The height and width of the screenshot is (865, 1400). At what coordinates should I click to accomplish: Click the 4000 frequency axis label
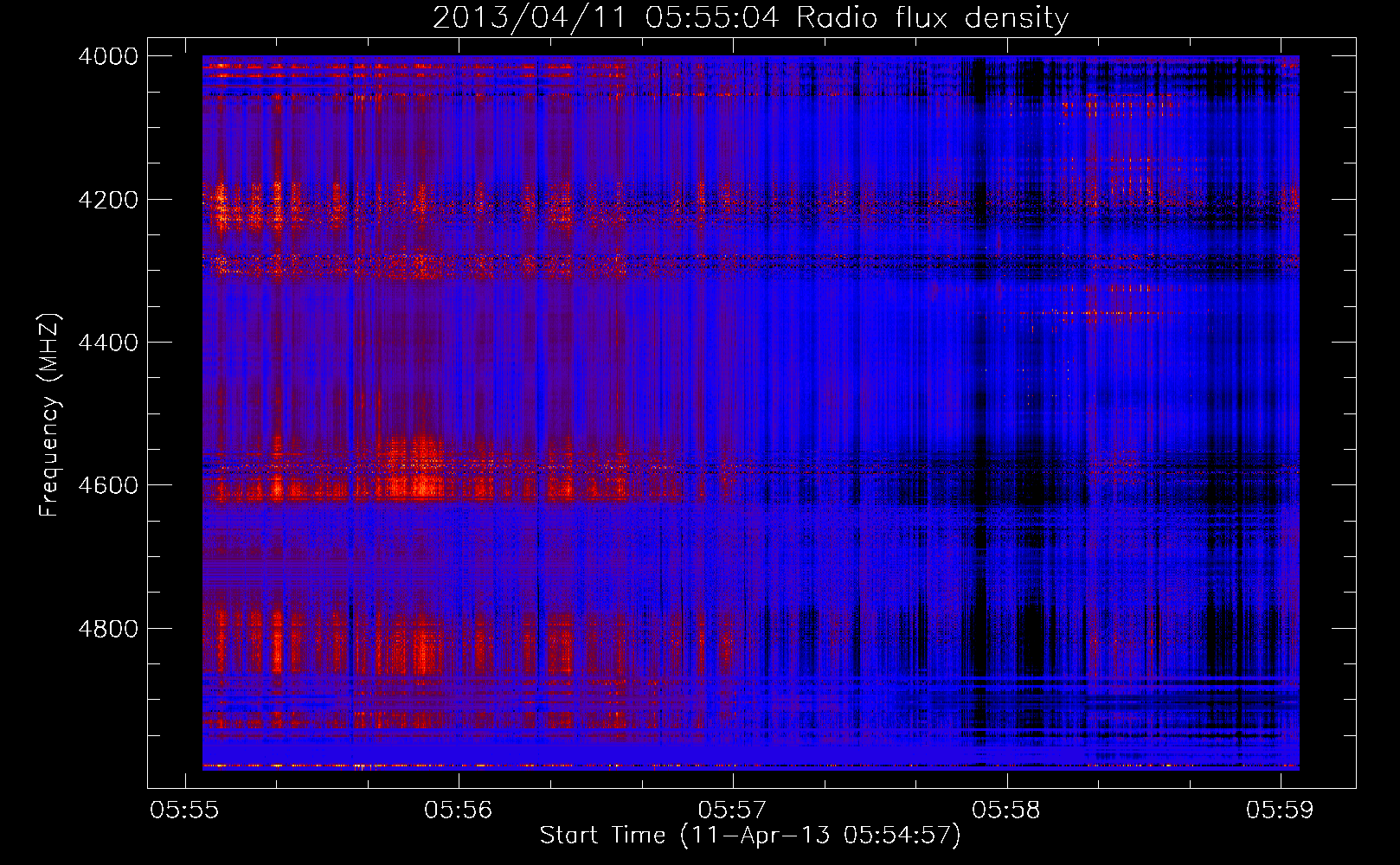[x=108, y=56]
